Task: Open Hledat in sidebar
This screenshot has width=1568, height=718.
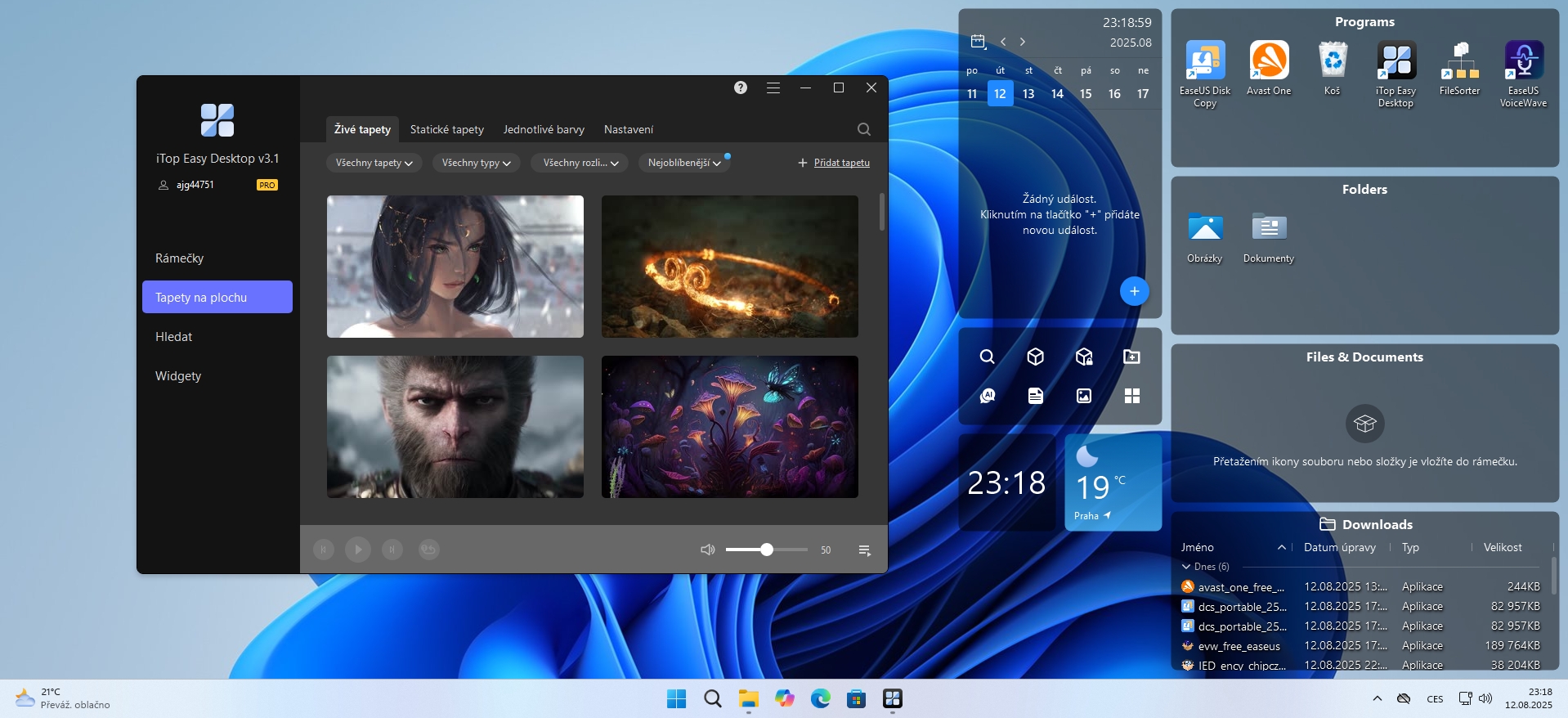Action: [217, 336]
